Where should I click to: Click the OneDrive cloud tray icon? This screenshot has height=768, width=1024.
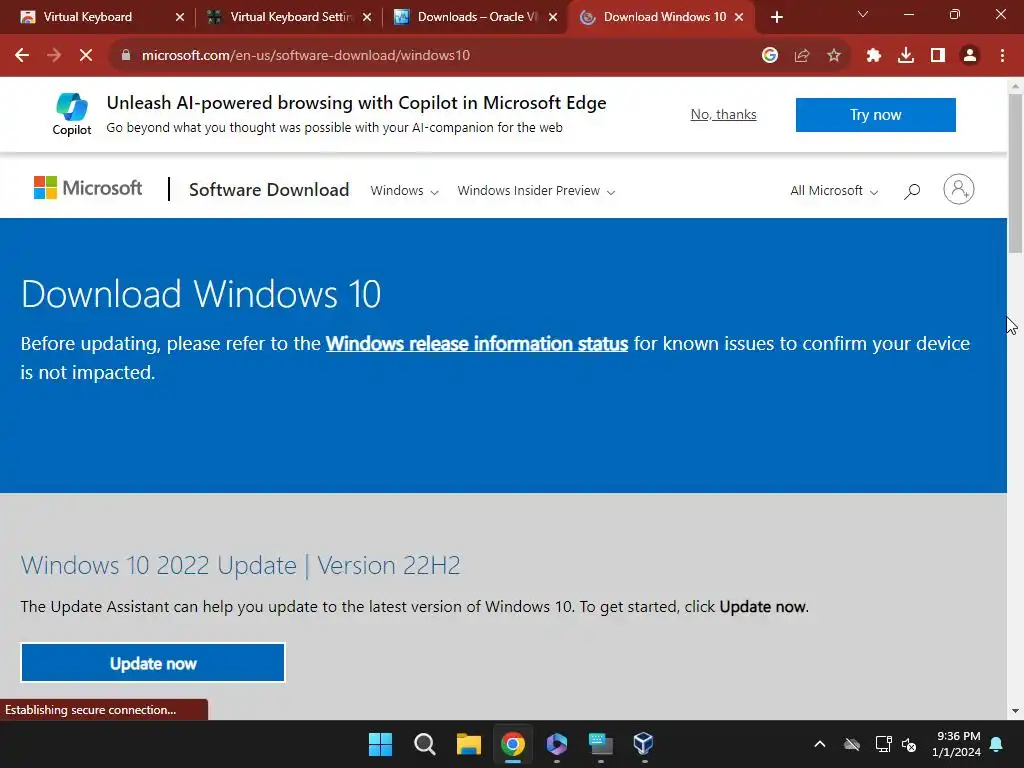pos(852,744)
